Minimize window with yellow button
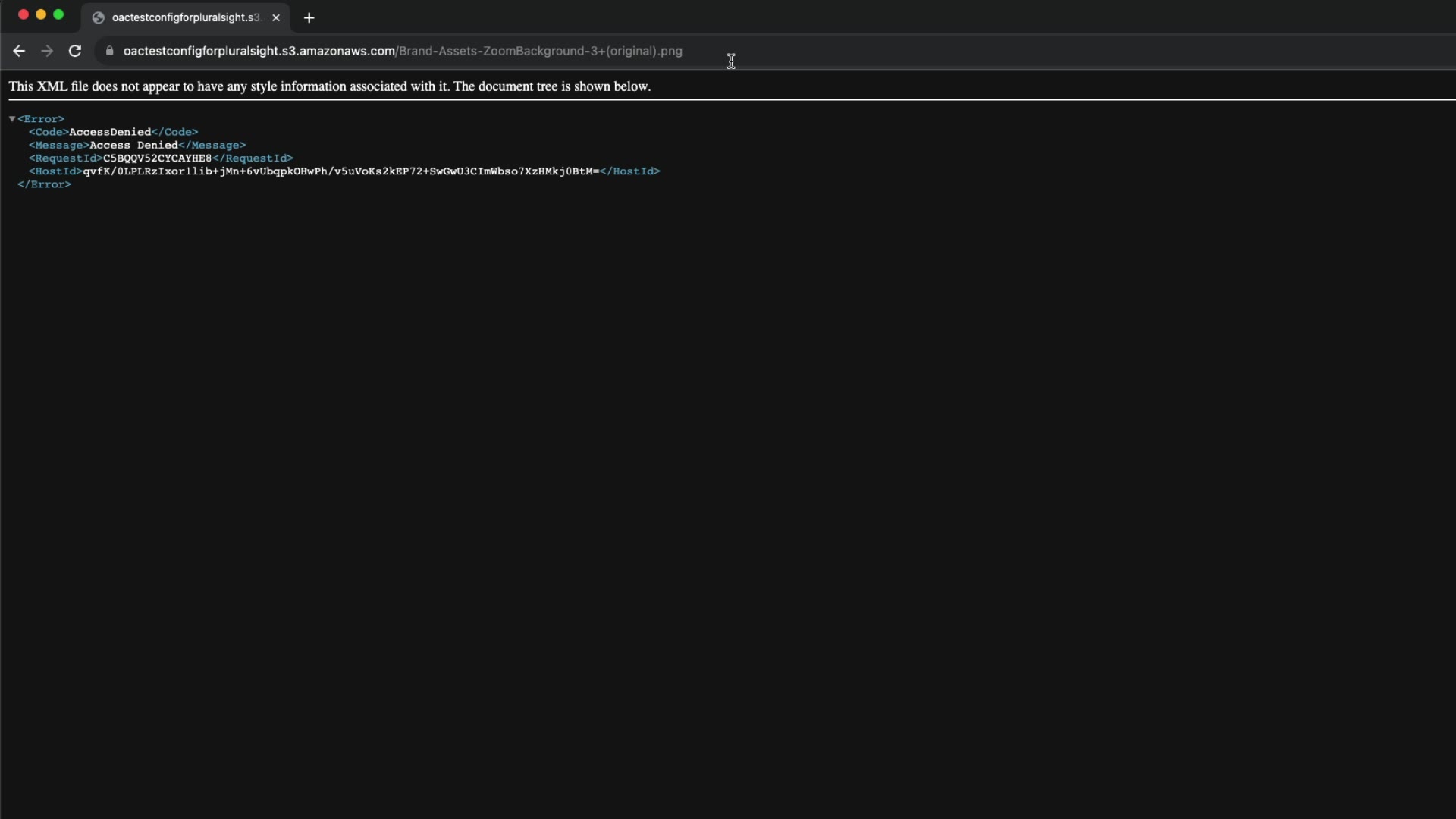 coord(41,14)
